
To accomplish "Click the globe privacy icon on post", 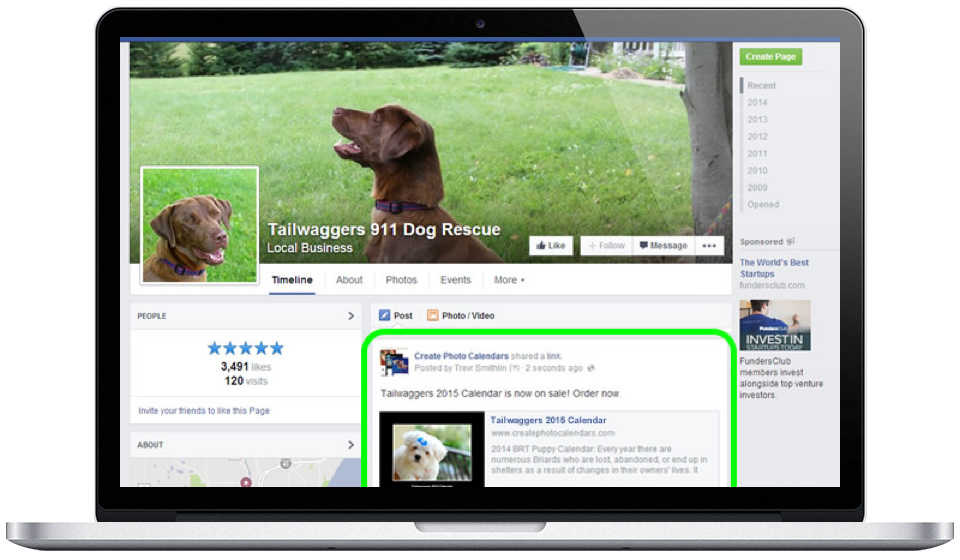I will click(591, 368).
